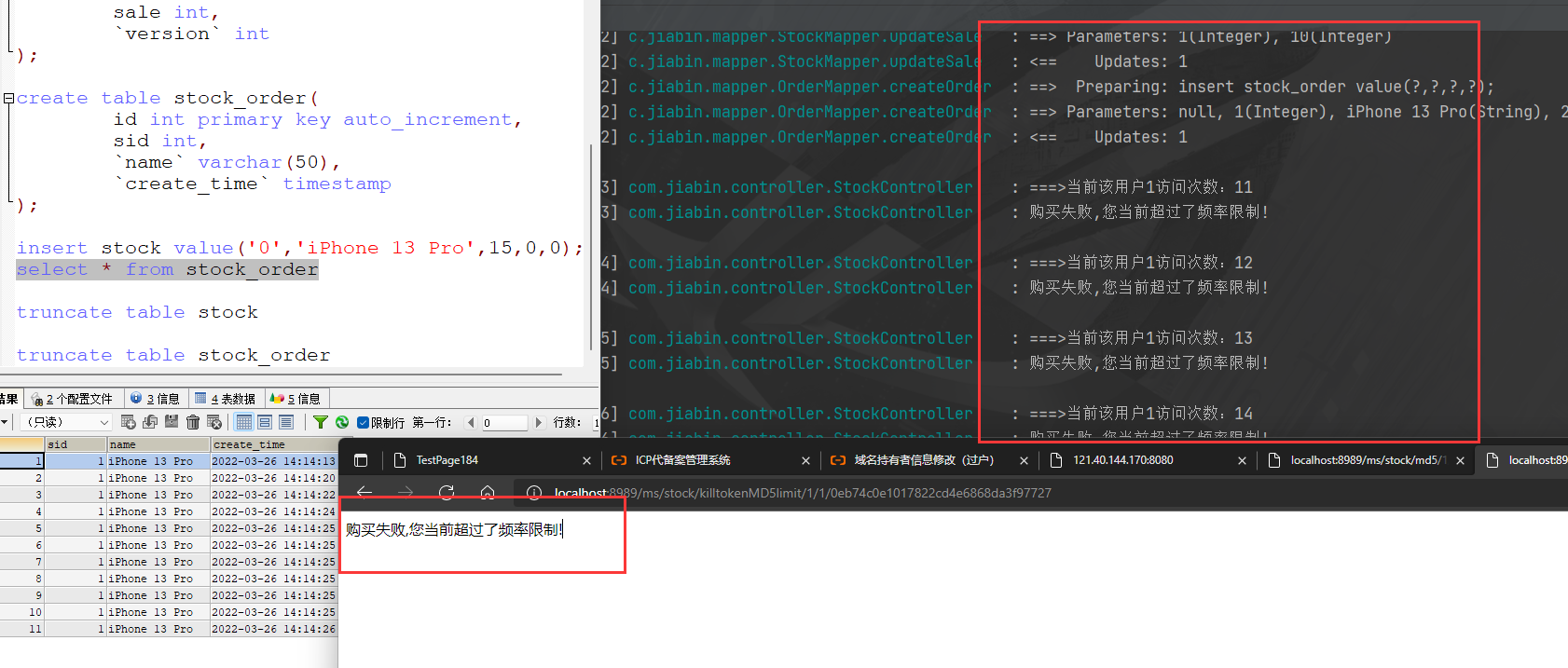1568x668 pixels.
Task: Click the sid column header
Action: pyautogui.click(x=76, y=444)
